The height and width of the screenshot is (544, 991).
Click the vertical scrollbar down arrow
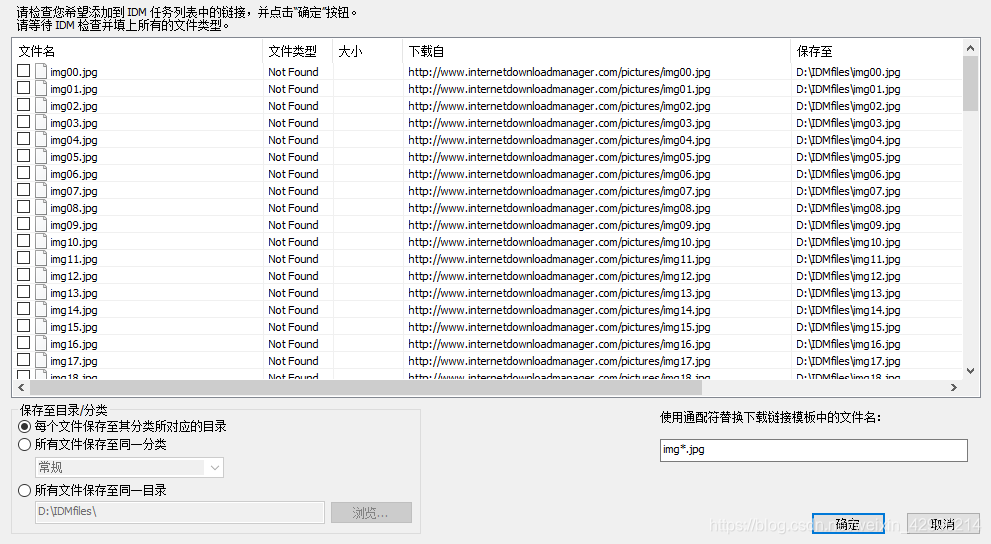970,371
